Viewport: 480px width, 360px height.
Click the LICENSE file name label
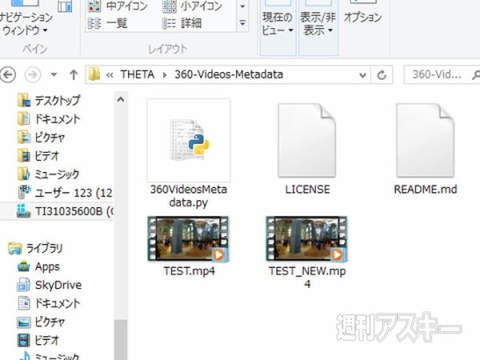307,189
